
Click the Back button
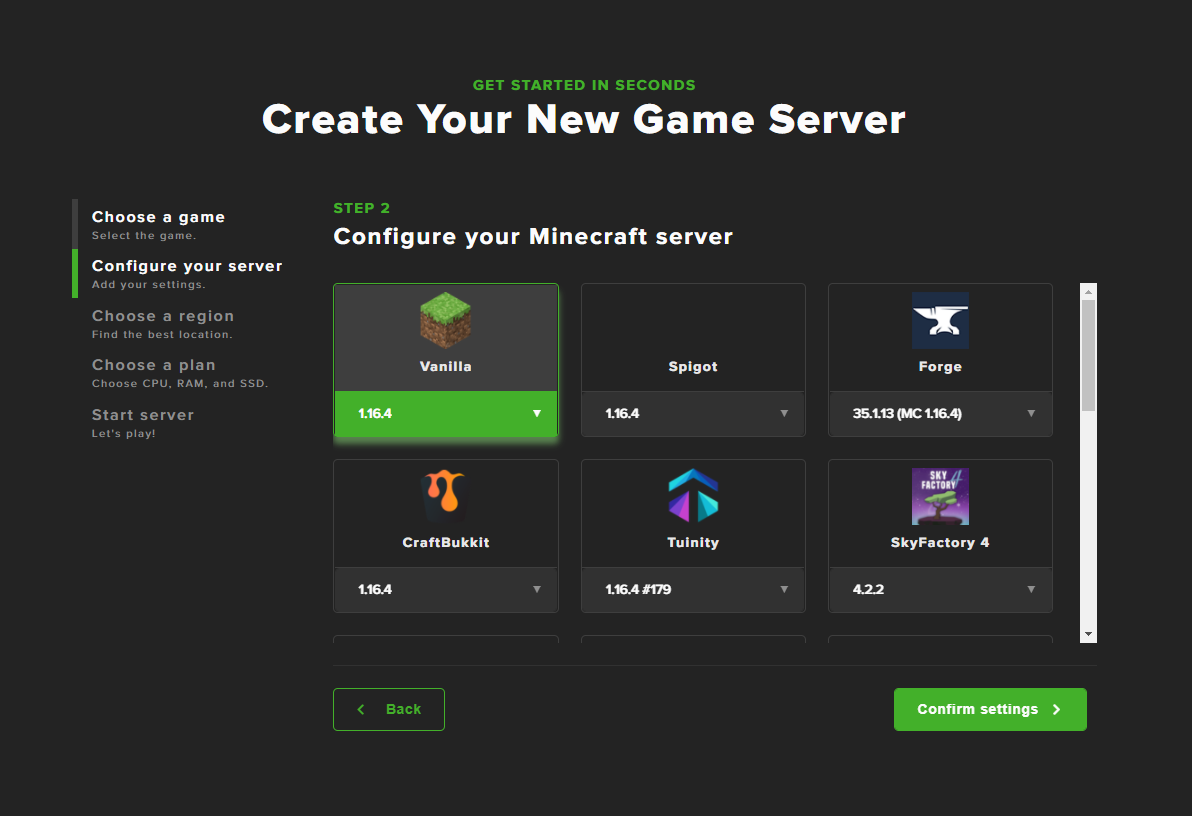point(388,709)
